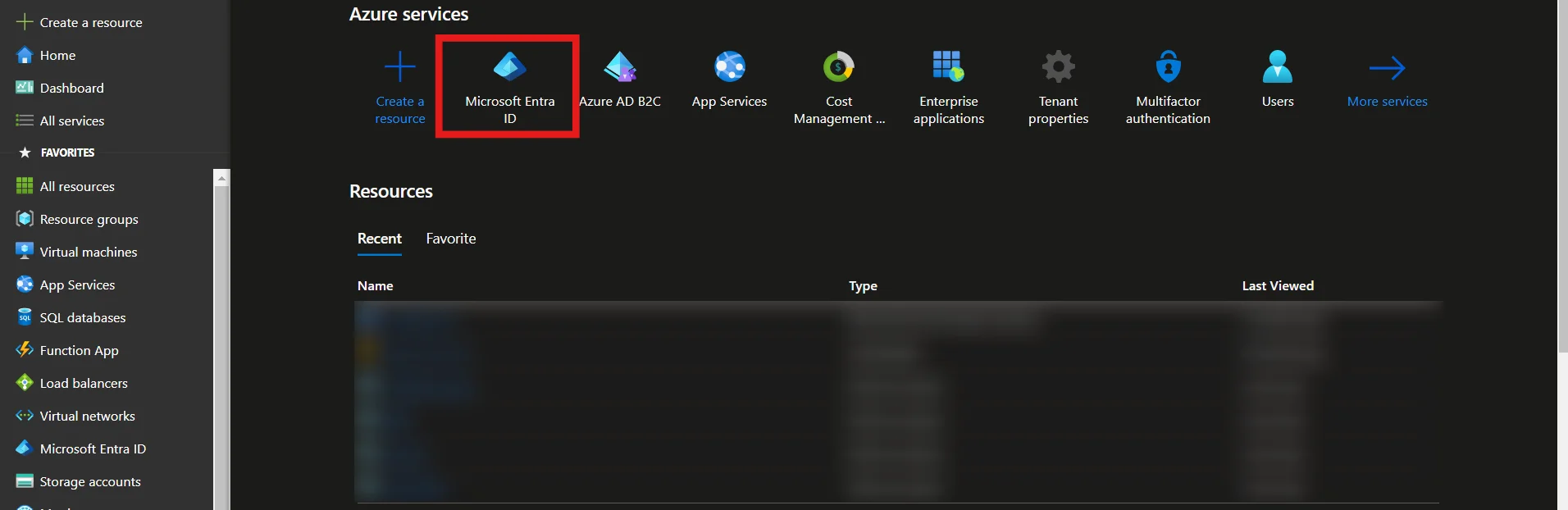
Task: Switch to the Favorite resources tab
Action: [x=451, y=239]
